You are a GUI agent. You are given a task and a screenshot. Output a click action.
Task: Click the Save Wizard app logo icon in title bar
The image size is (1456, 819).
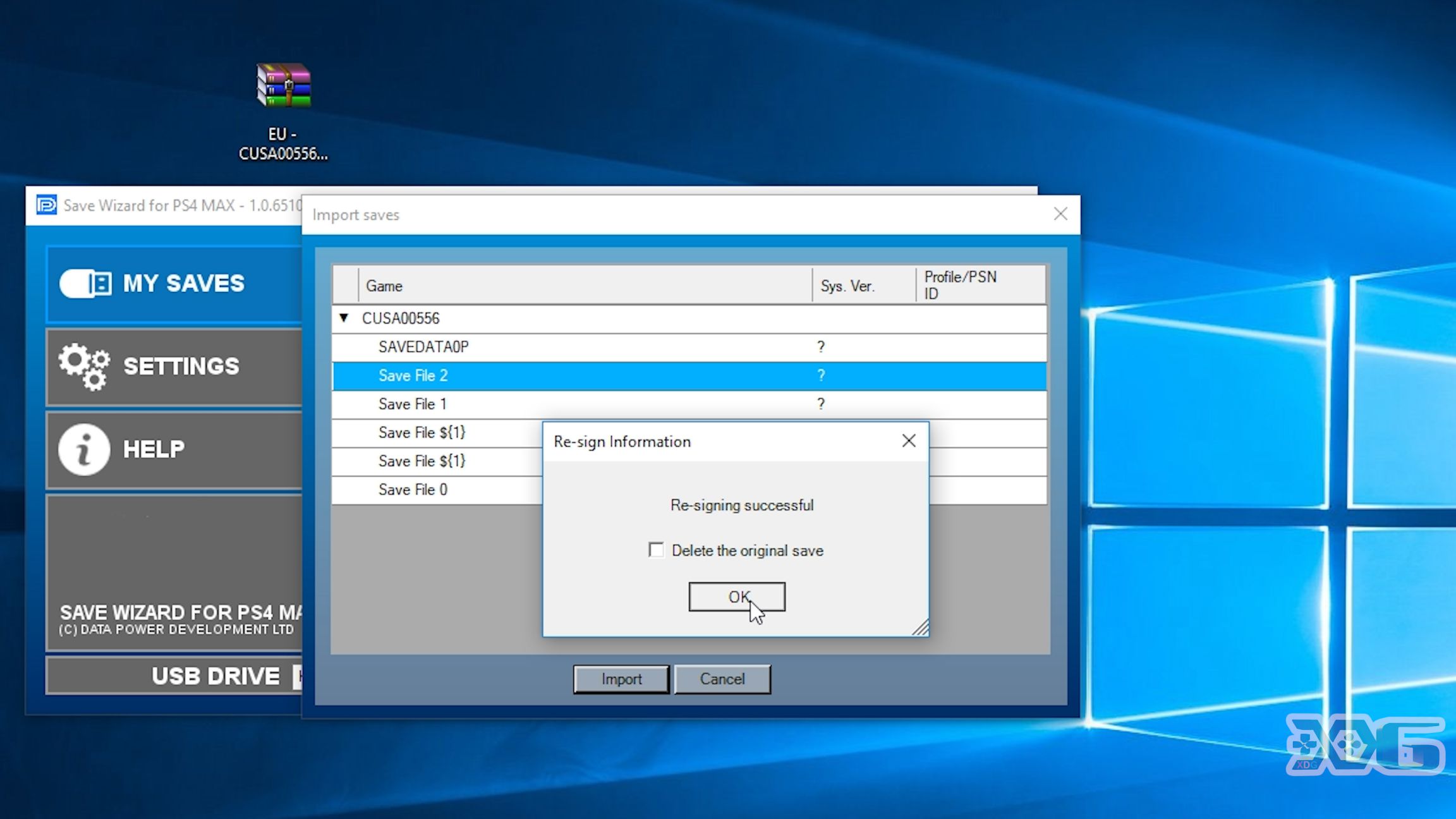[x=46, y=205]
